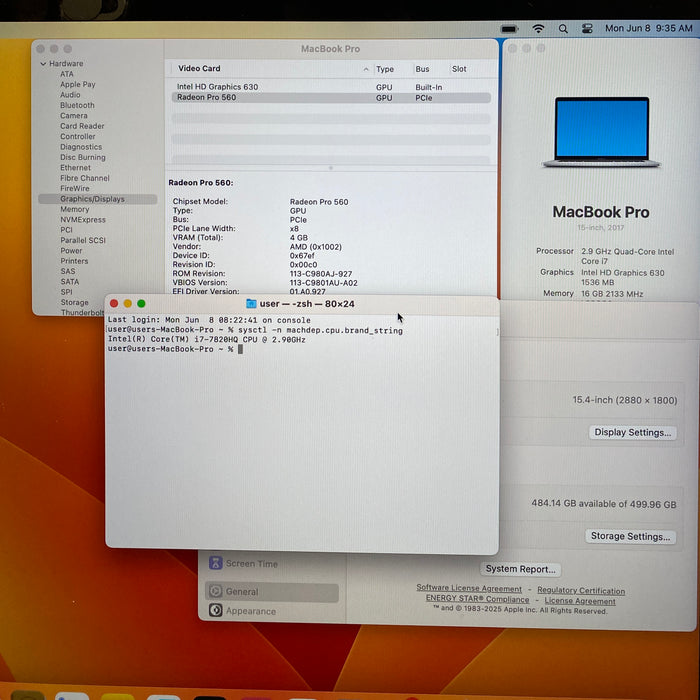Select SATA in hardware sidebar

[x=70, y=282]
